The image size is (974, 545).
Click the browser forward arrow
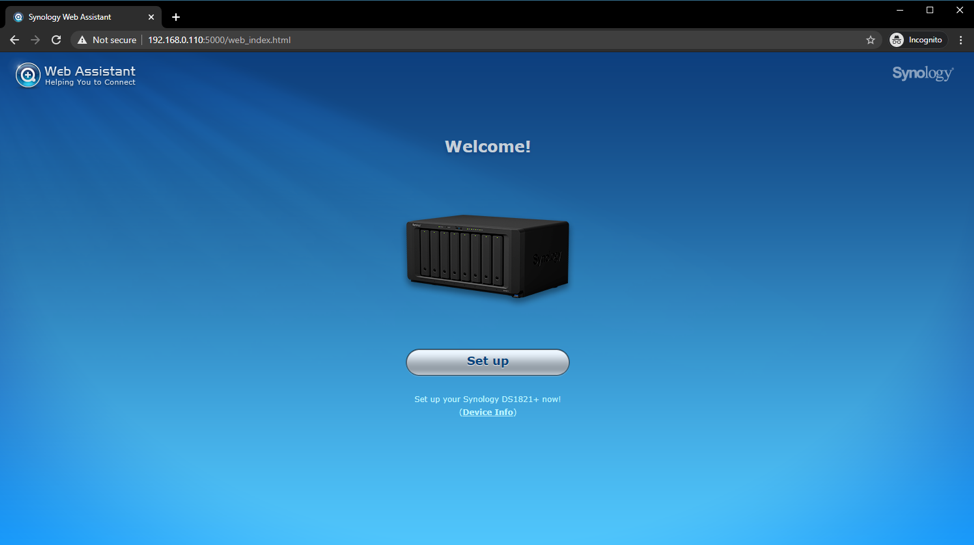click(x=35, y=40)
